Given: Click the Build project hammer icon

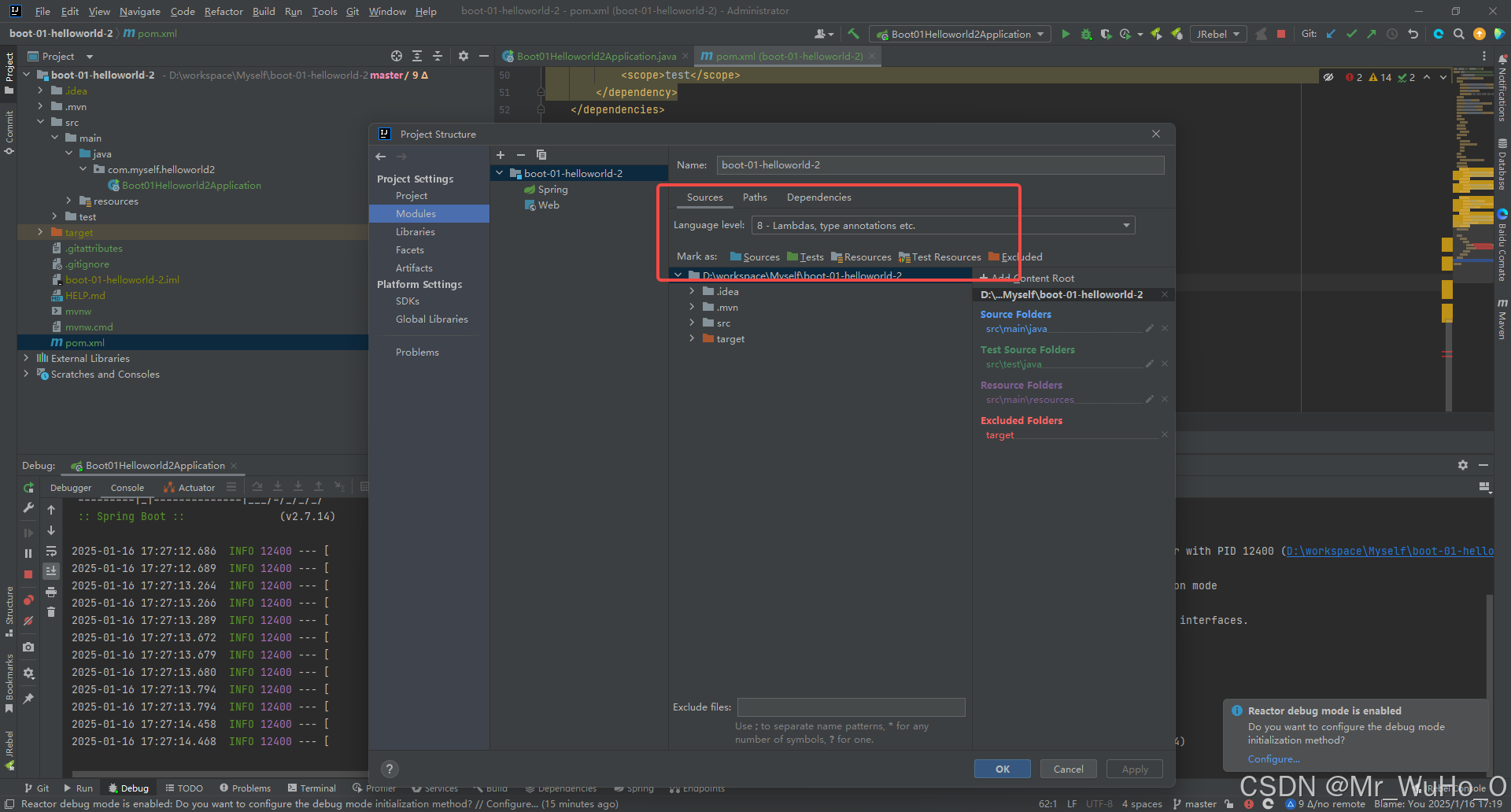Looking at the screenshot, I should (x=853, y=34).
